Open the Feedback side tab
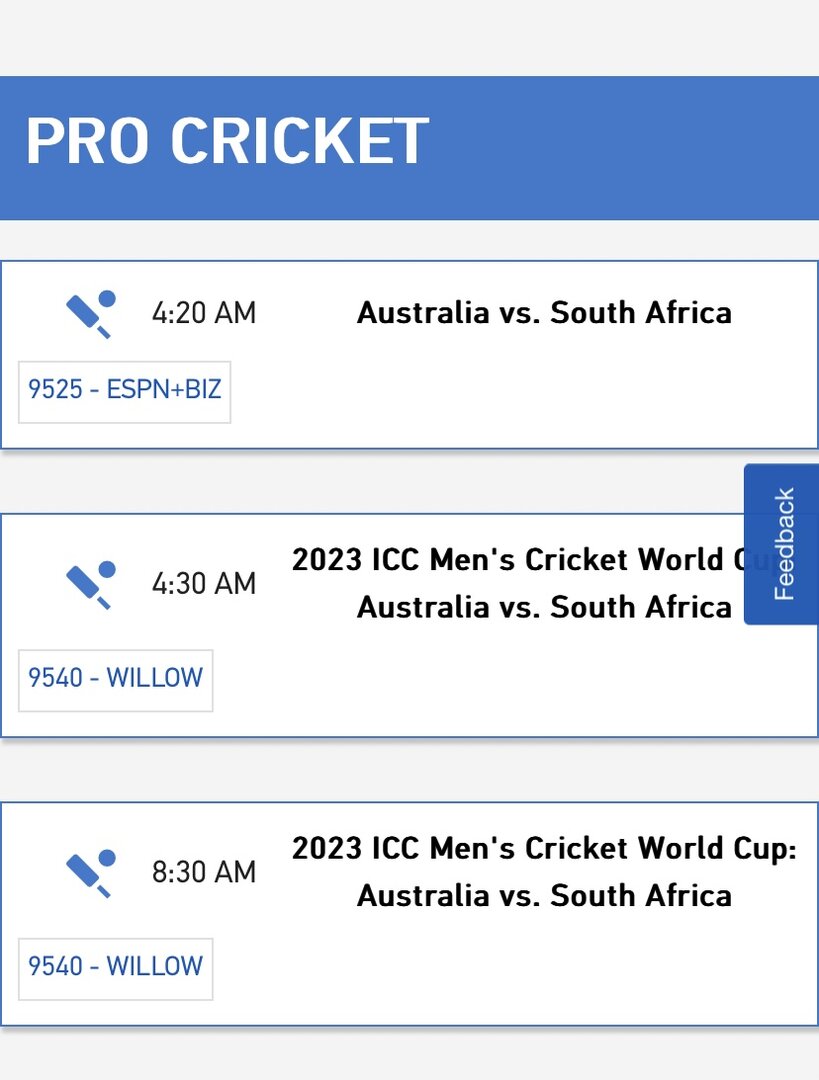 pyautogui.click(x=782, y=544)
